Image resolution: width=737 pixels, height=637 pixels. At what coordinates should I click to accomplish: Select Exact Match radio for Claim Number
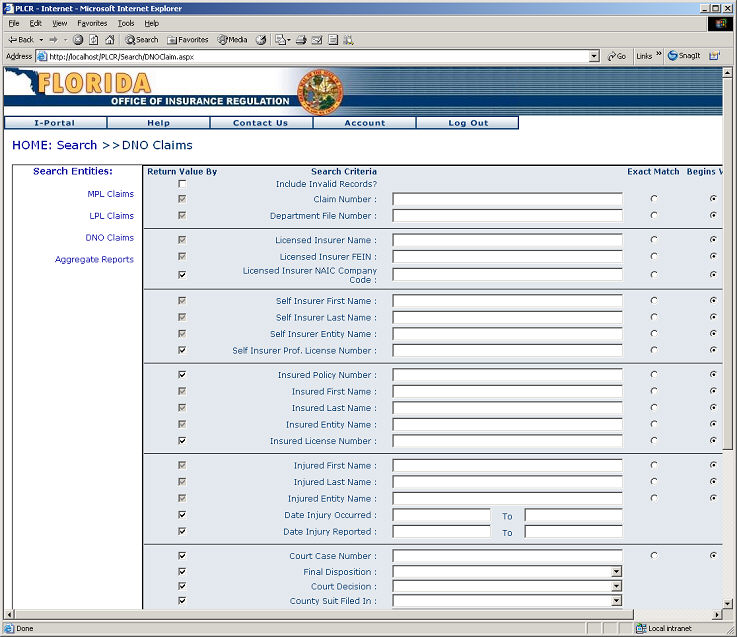654,199
